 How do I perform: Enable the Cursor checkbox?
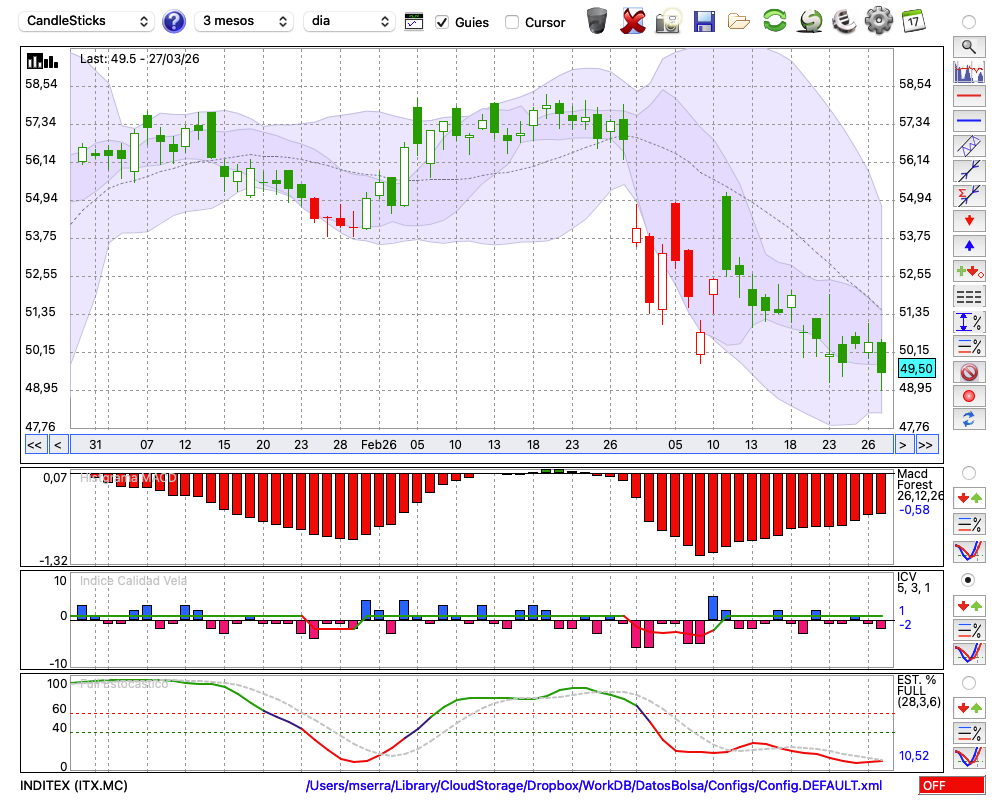click(x=512, y=22)
